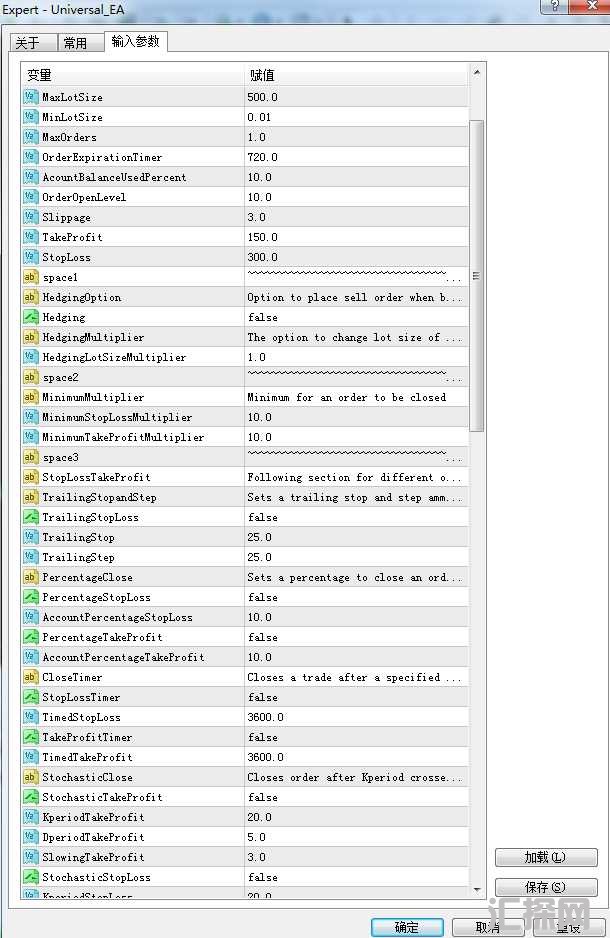Switch to the 关于 tab
The height and width of the screenshot is (938, 610).
(28, 43)
